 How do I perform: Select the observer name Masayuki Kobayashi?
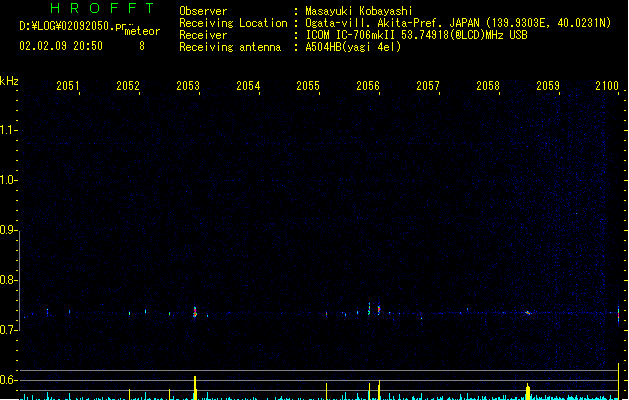359,11
